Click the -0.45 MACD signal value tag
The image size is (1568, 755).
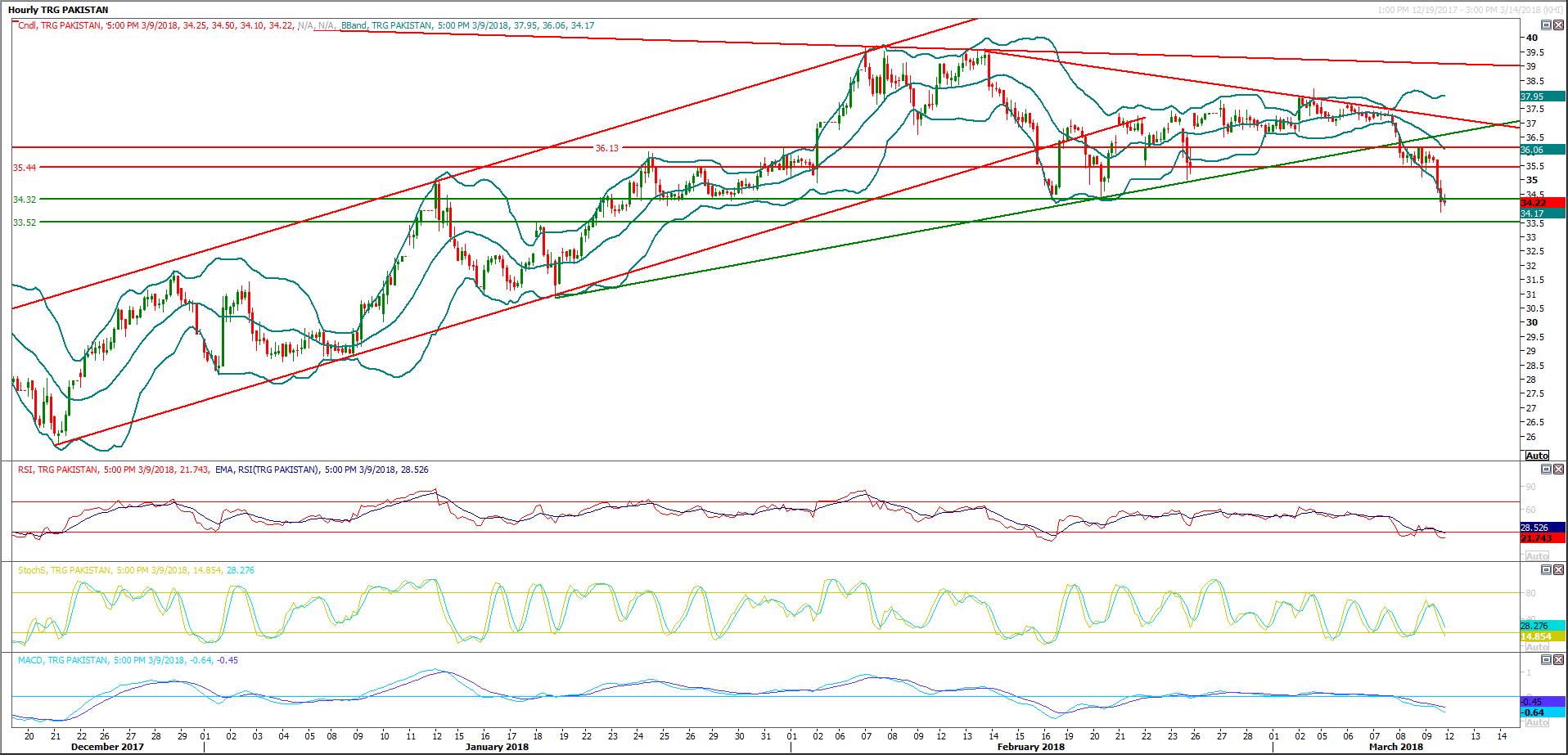point(1542,702)
